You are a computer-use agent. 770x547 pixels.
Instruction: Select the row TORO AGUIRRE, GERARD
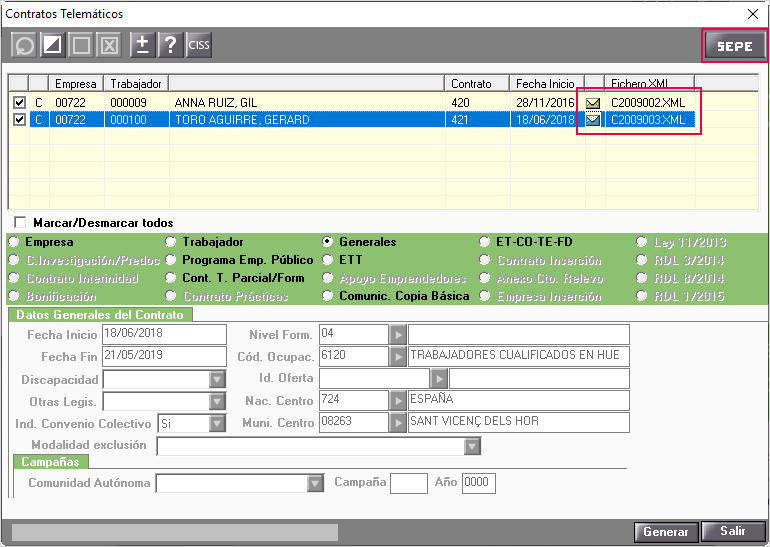(353, 119)
